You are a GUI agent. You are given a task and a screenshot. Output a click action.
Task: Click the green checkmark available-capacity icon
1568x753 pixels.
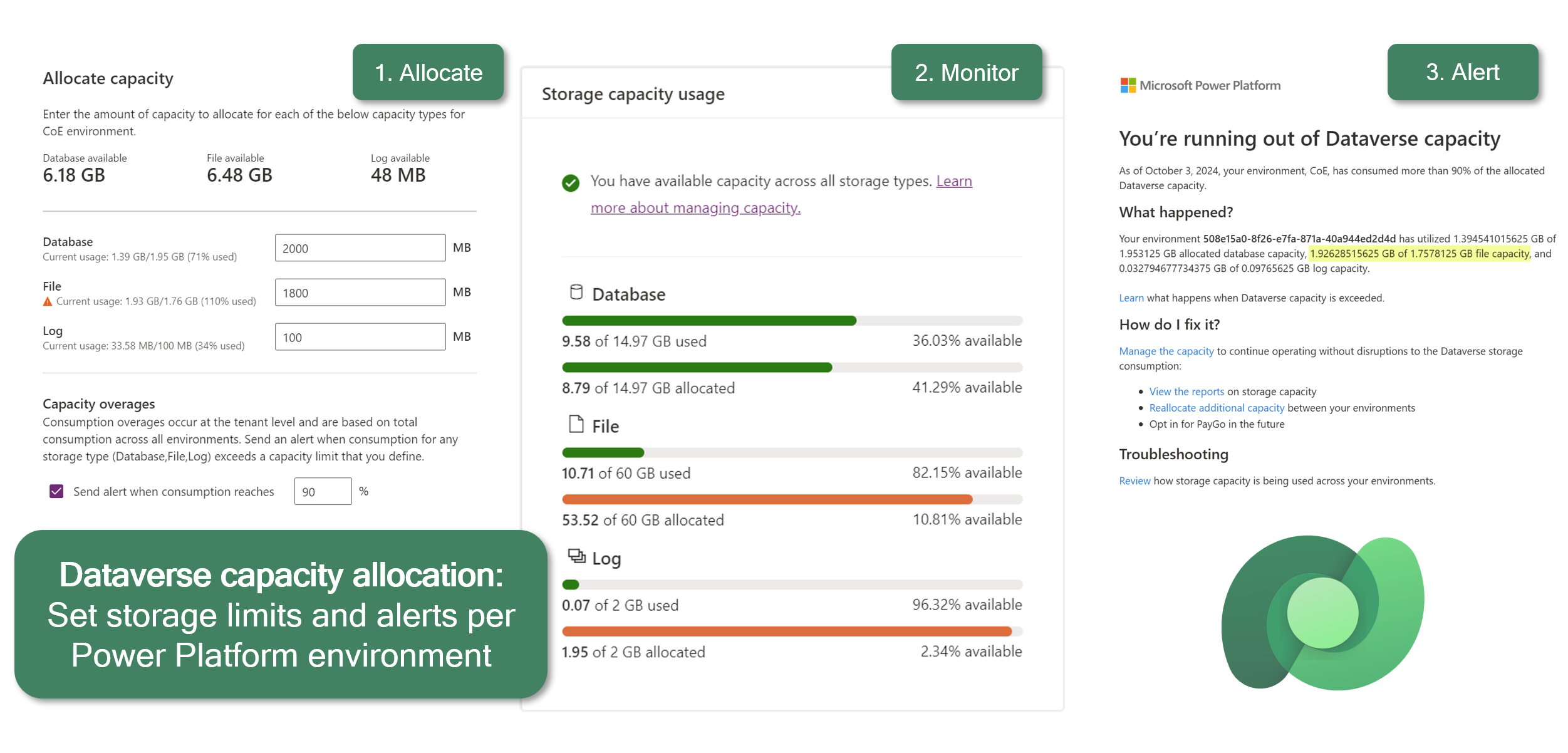(x=570, y=183)
